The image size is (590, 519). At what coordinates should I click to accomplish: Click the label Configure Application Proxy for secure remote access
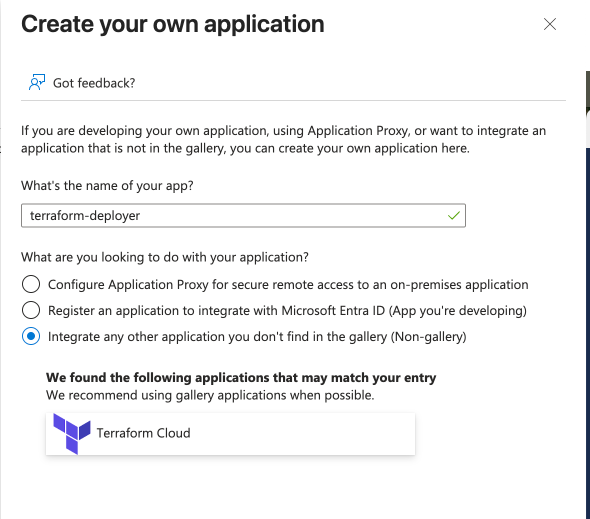[x=288, y=285]
